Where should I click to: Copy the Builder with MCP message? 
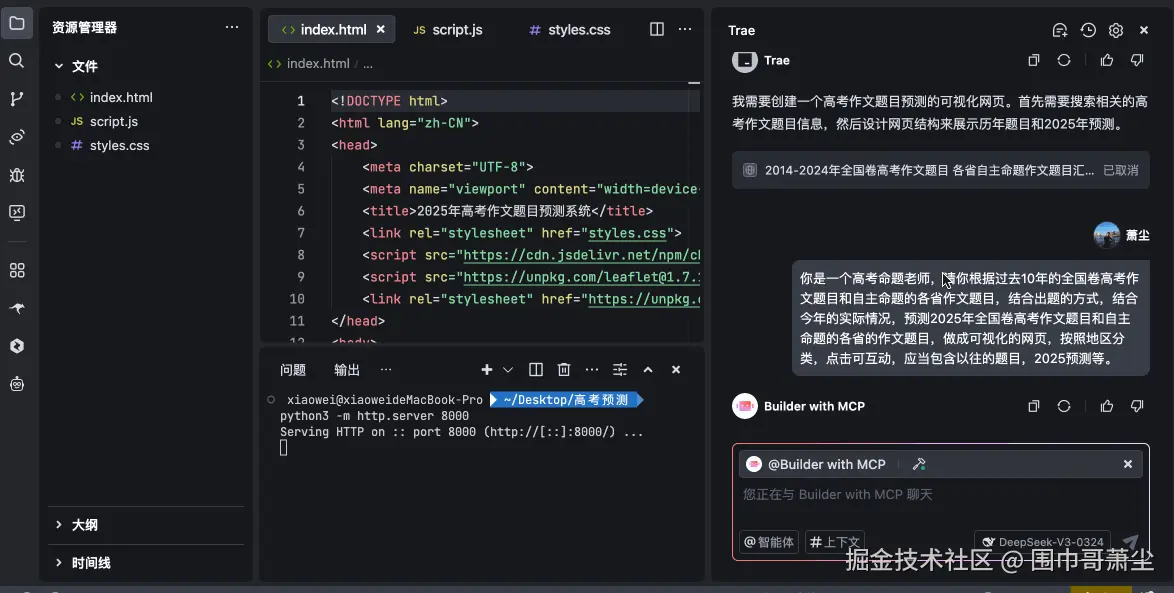pyautogui.click(x=1034, y=406)
